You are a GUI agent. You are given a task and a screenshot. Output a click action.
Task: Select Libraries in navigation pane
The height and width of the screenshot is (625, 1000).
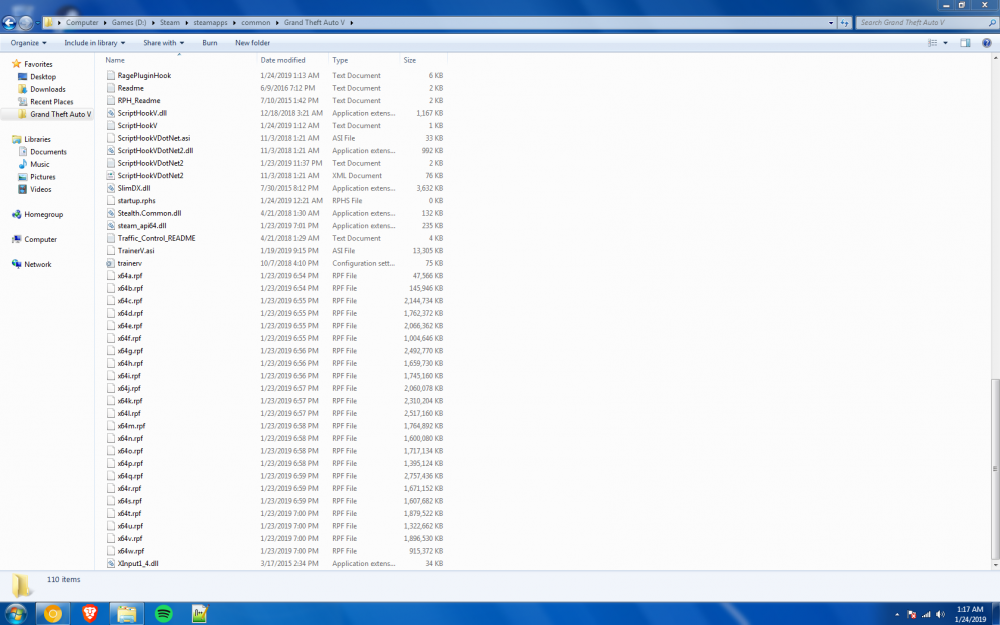pyautogui.click(x=37, y=139)
